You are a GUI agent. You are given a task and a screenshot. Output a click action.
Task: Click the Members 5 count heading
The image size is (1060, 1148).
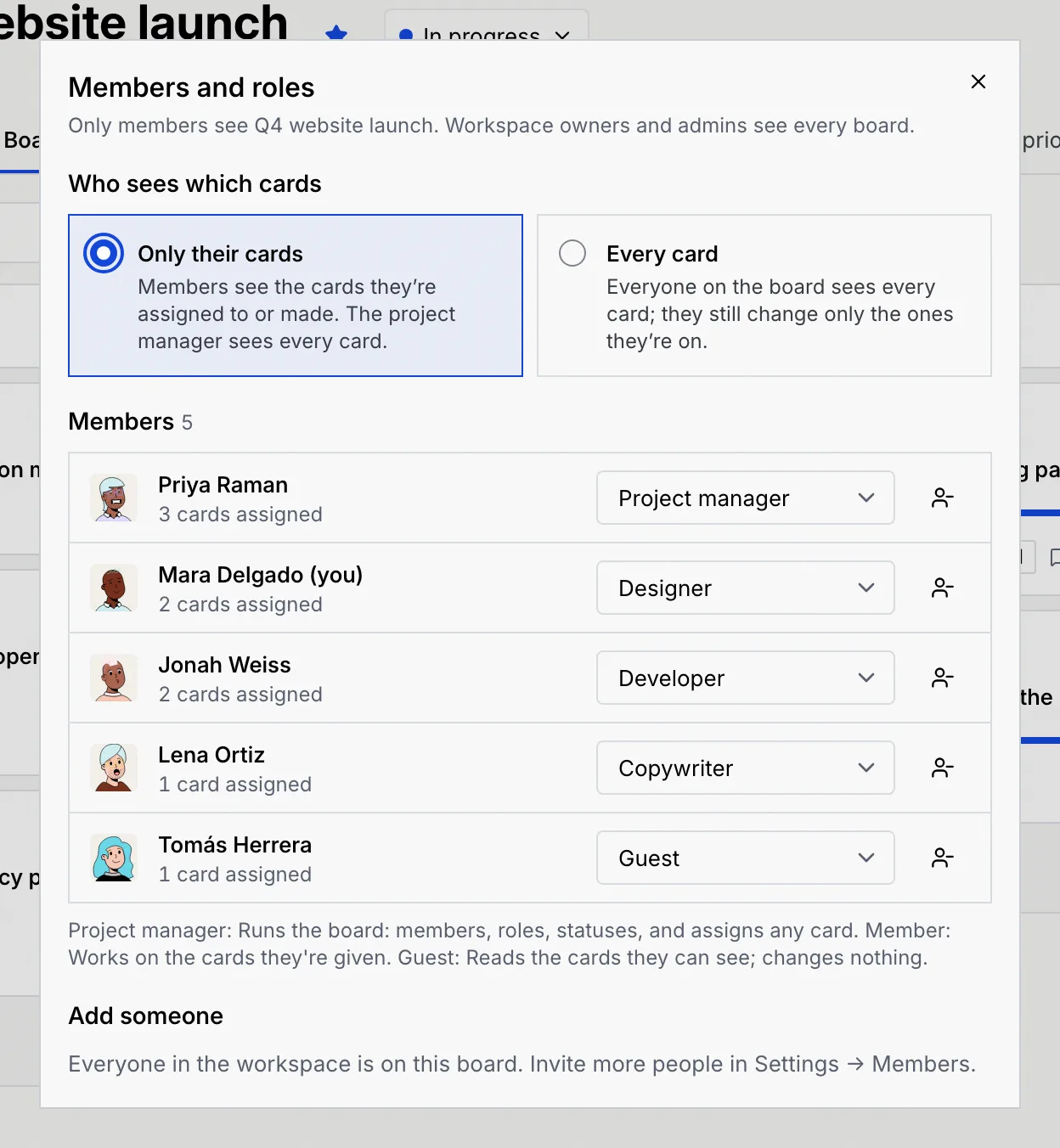tap(131, 421)
